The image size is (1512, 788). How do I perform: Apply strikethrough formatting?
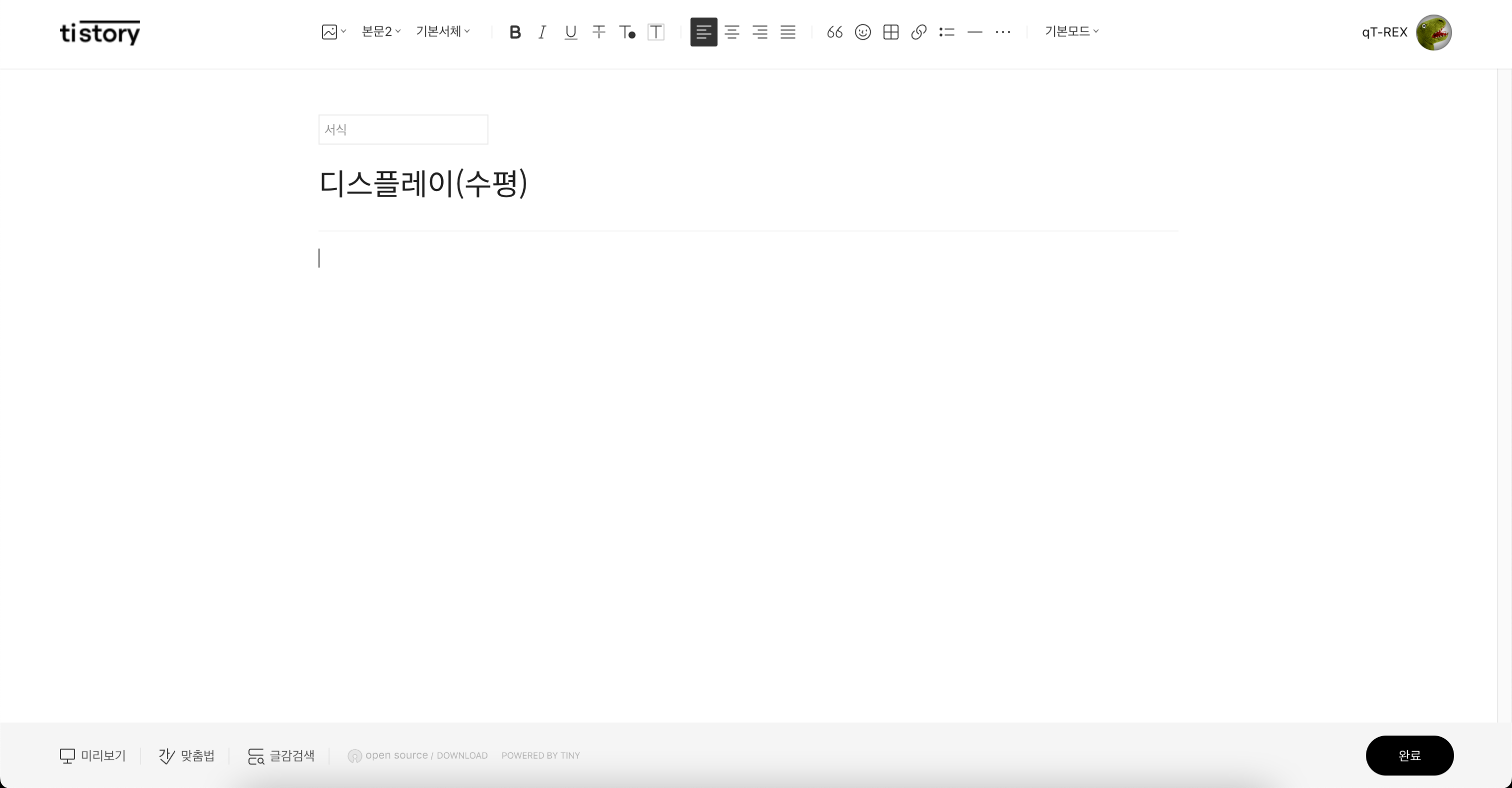(x=598, y=32)
